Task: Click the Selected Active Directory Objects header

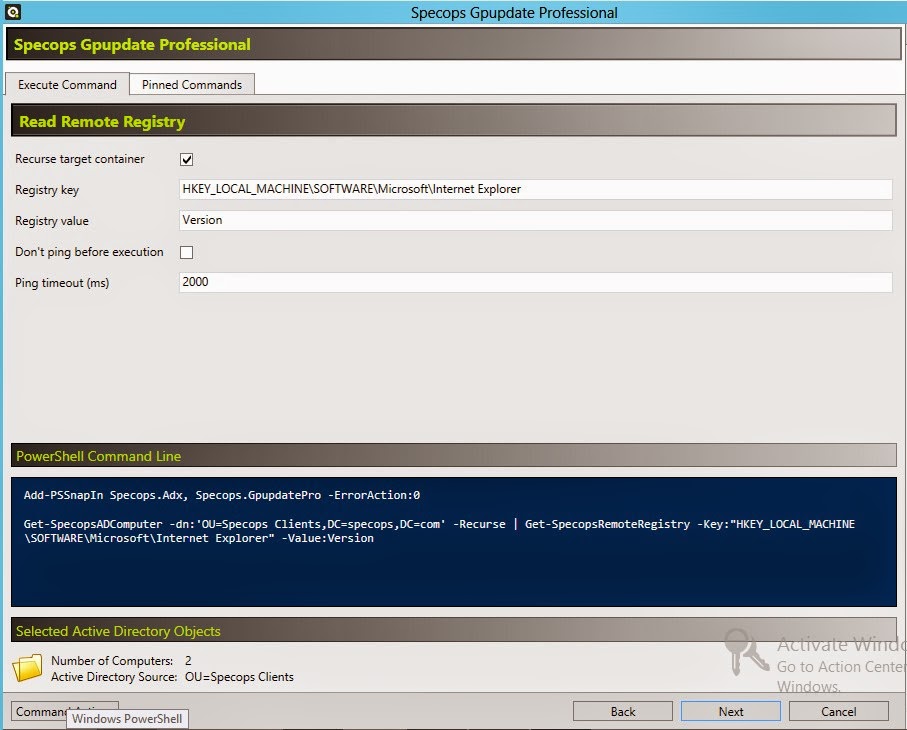Action: pos(118,631)
